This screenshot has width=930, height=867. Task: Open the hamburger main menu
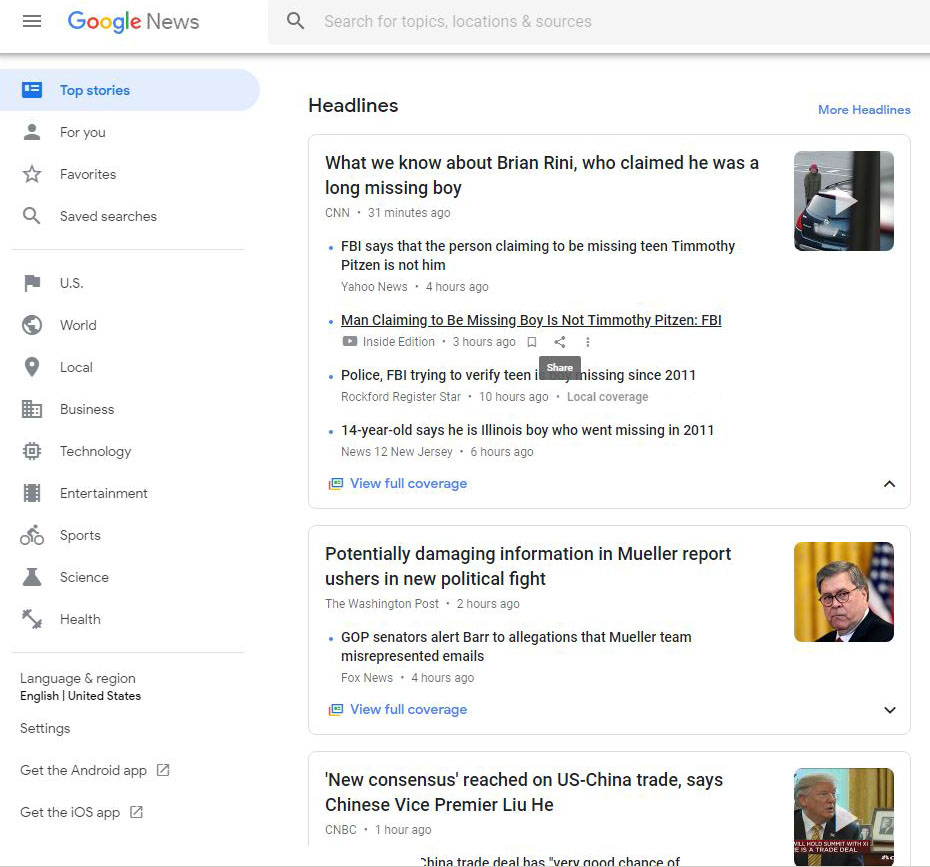(32, 21)
